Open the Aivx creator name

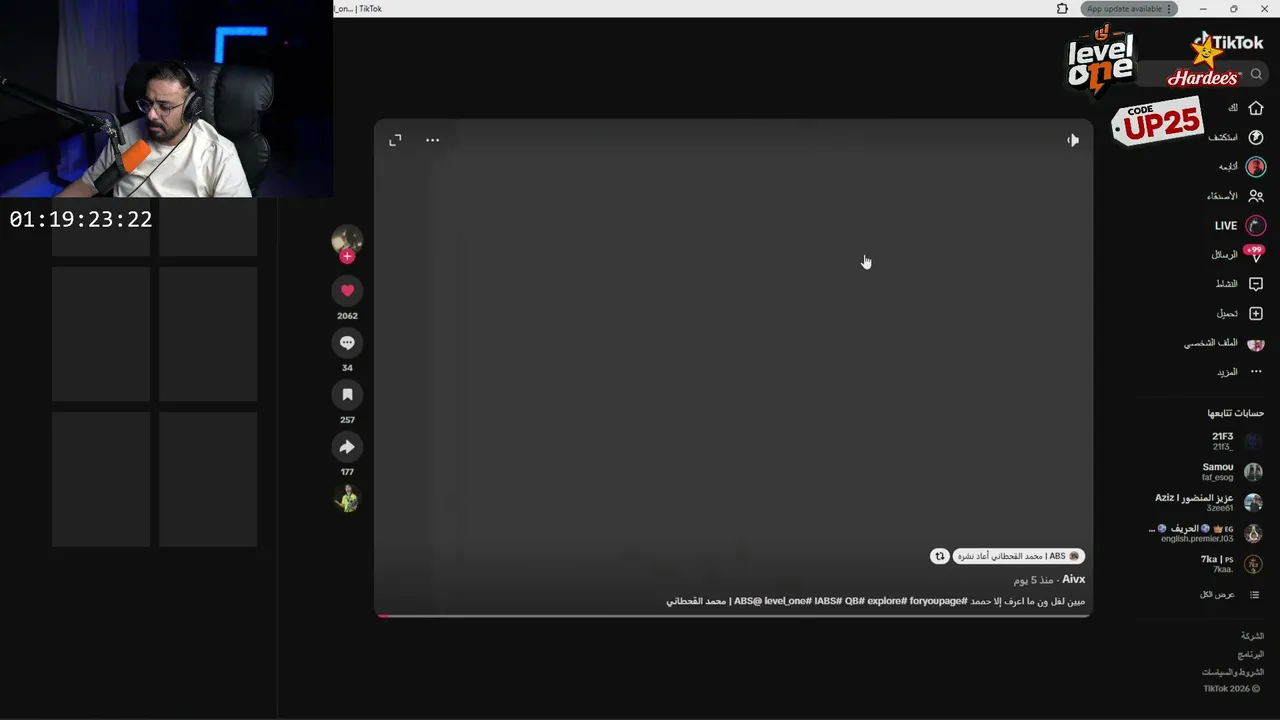click(x=1073, y=579)
